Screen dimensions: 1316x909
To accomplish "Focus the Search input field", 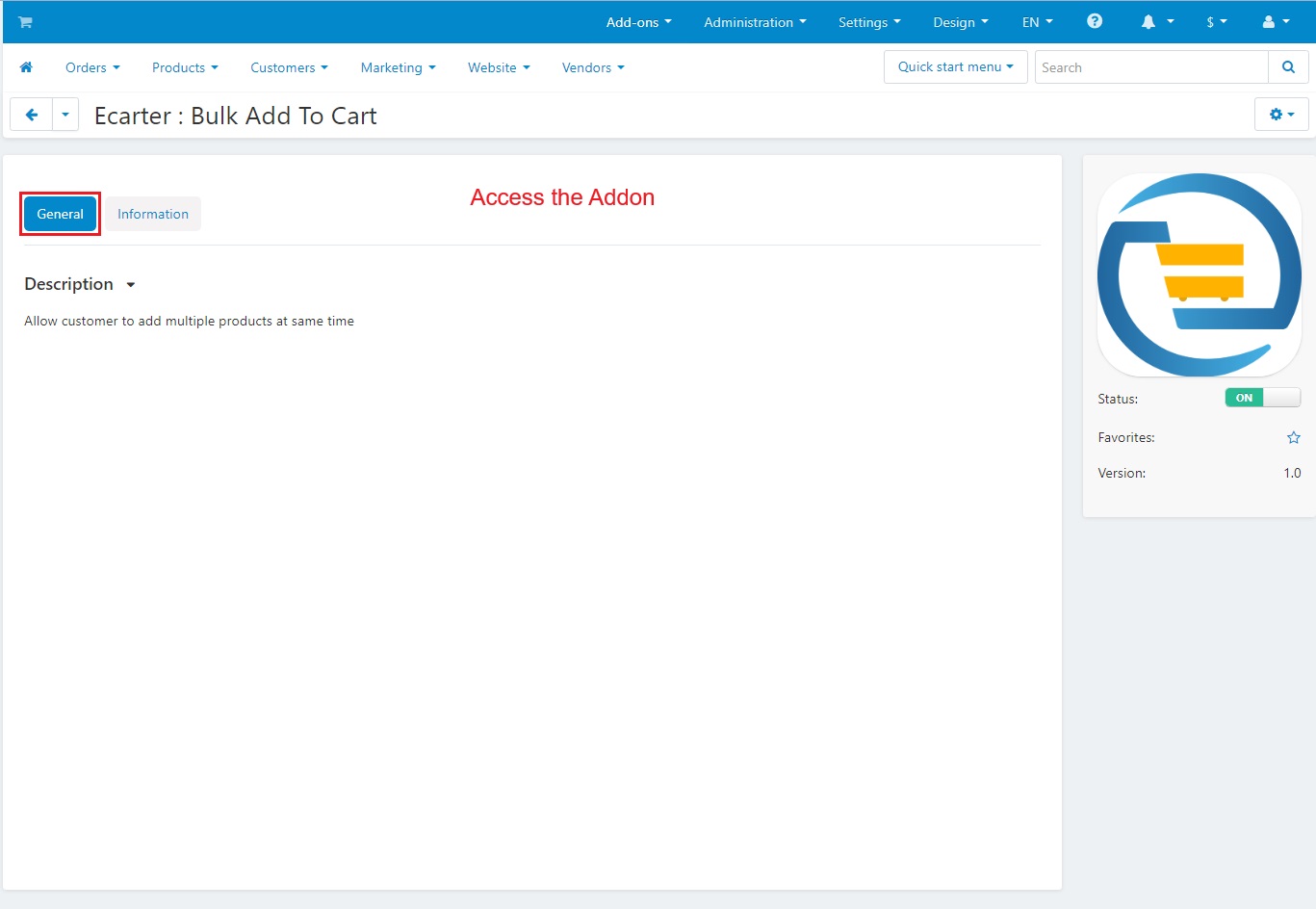I will [1151, 67].
